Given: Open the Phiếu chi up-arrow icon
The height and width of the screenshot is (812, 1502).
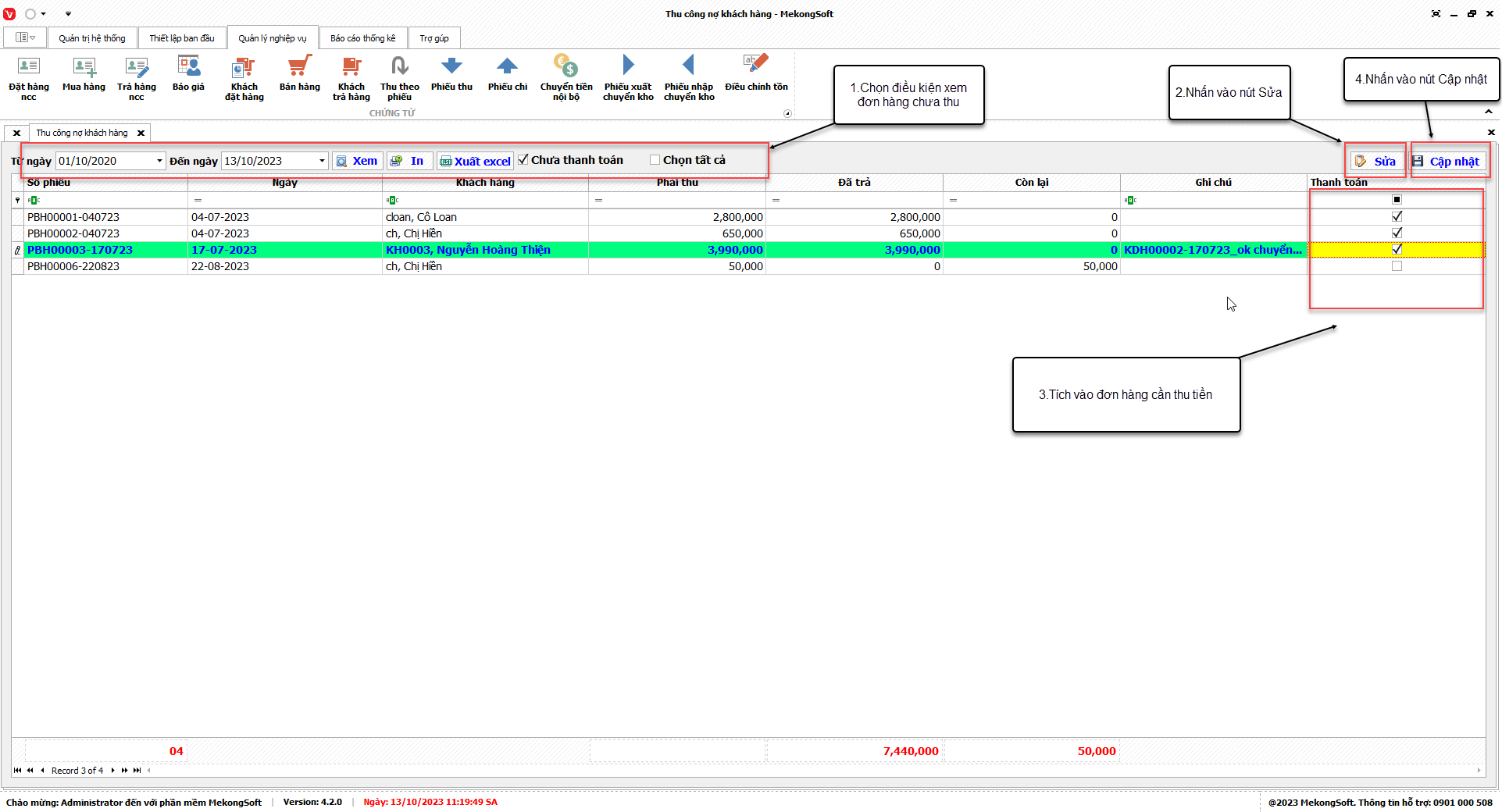Looking at the screenshot, I should pos(508,74).
